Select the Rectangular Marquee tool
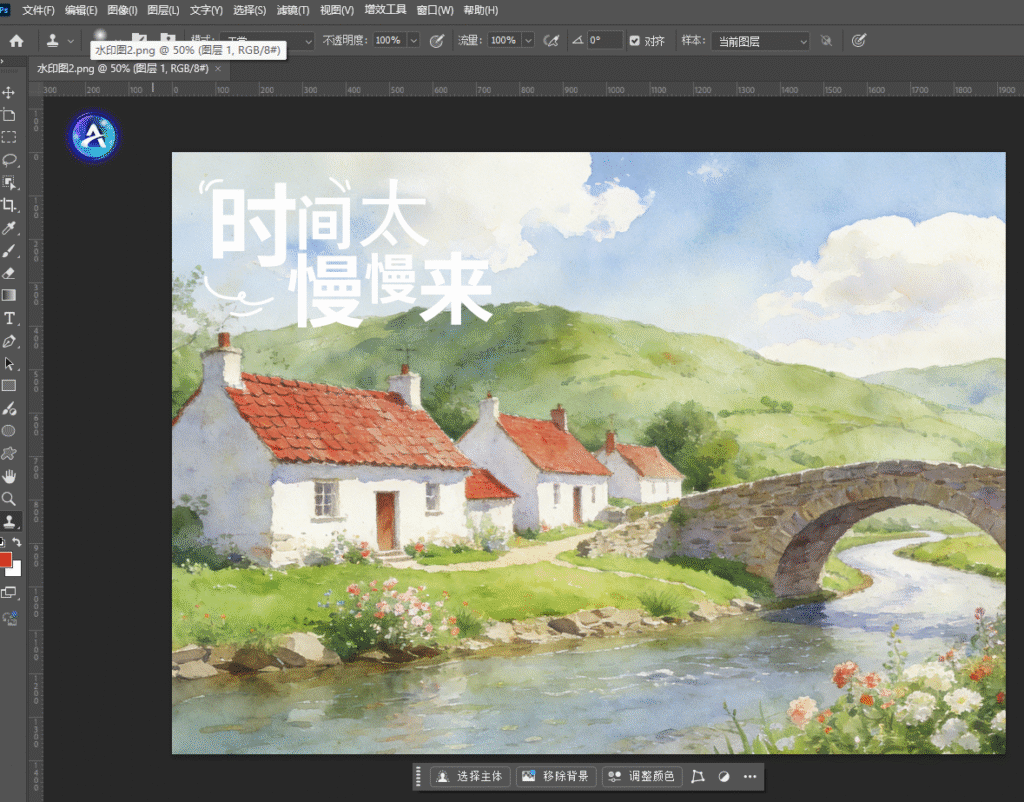The image size is (1024, 802). coord(8,138)
